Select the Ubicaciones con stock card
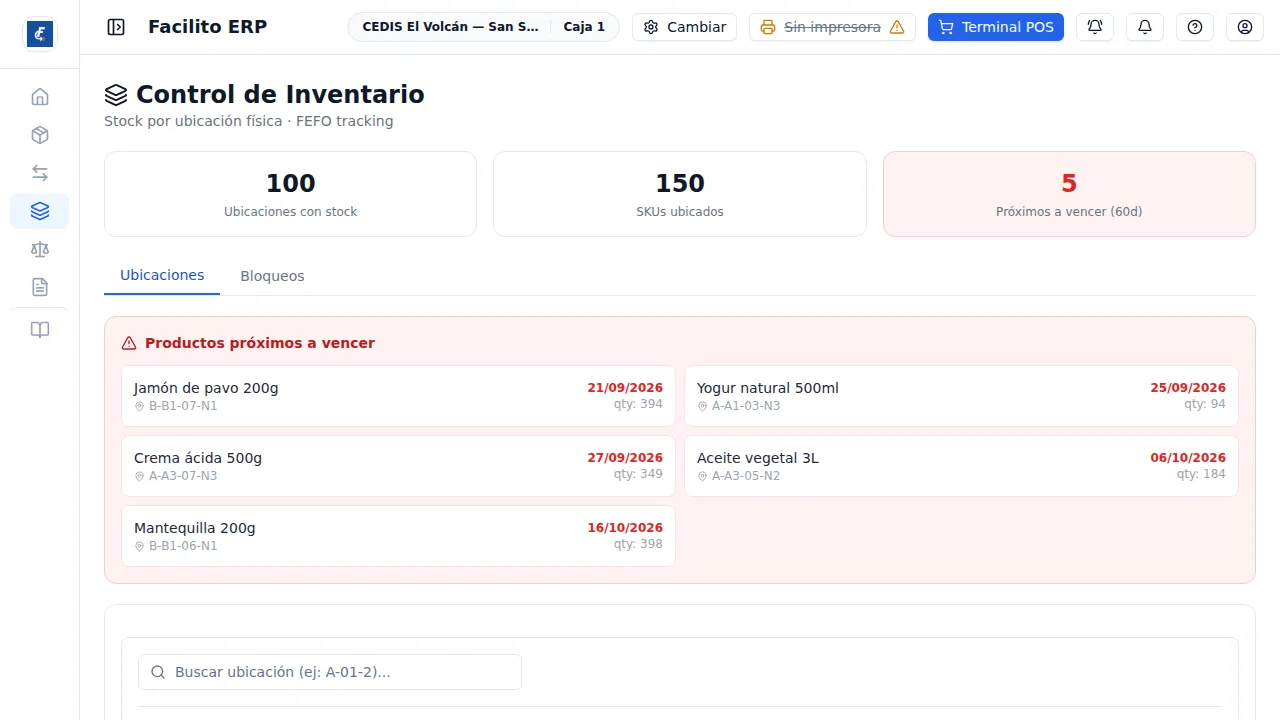 point(290,194)
